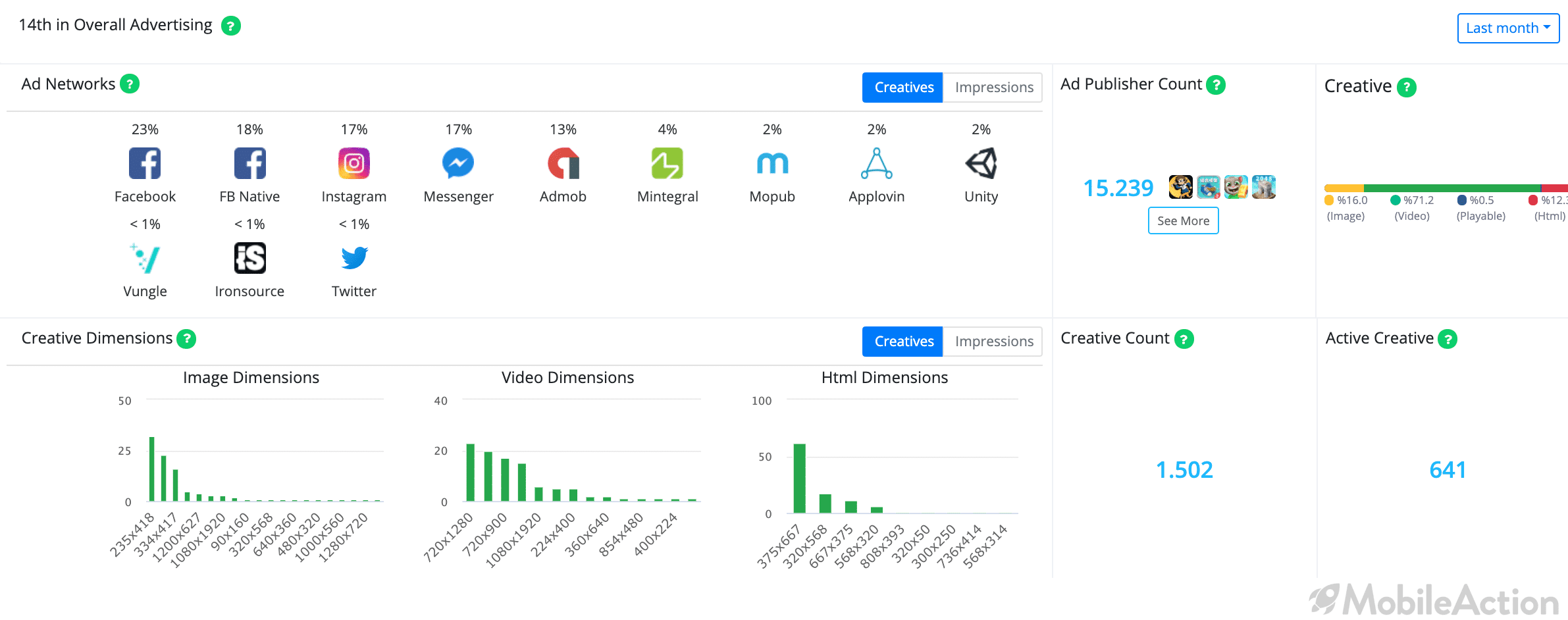Open help icon beside Creative heading
This screenshot has height=620, width=1568.
coord(1407,87)
